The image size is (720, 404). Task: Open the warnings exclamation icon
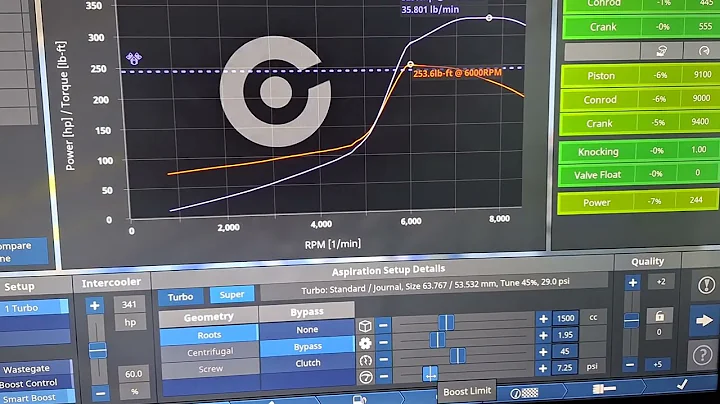(706, 285)
